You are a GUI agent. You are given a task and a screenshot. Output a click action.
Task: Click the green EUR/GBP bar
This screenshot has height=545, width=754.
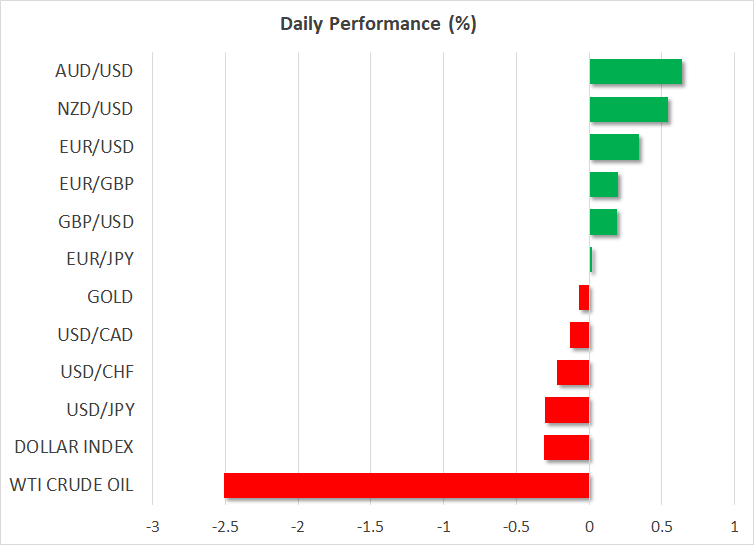[603, 185]
